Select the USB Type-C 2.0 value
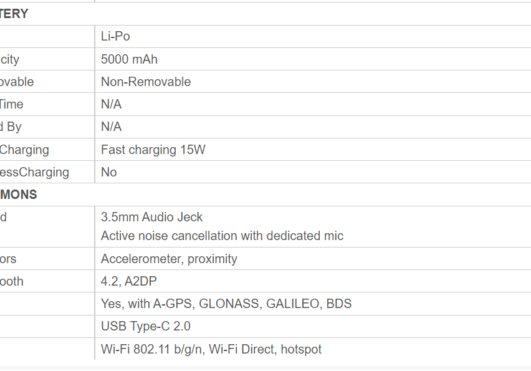 click(x=146, y=326)
